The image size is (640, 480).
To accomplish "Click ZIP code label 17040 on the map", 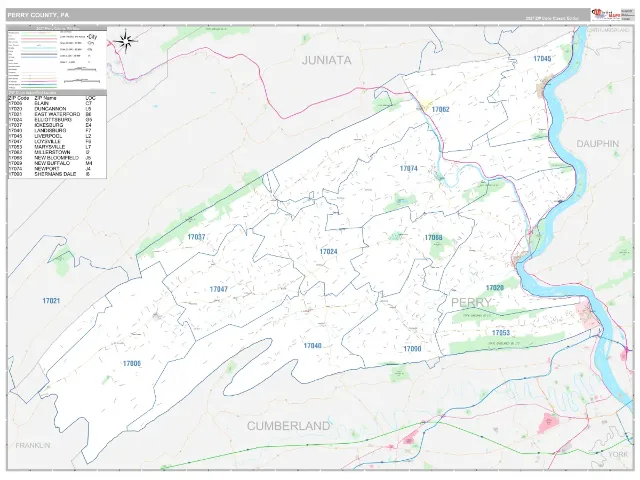I will [x=313, y=346].
